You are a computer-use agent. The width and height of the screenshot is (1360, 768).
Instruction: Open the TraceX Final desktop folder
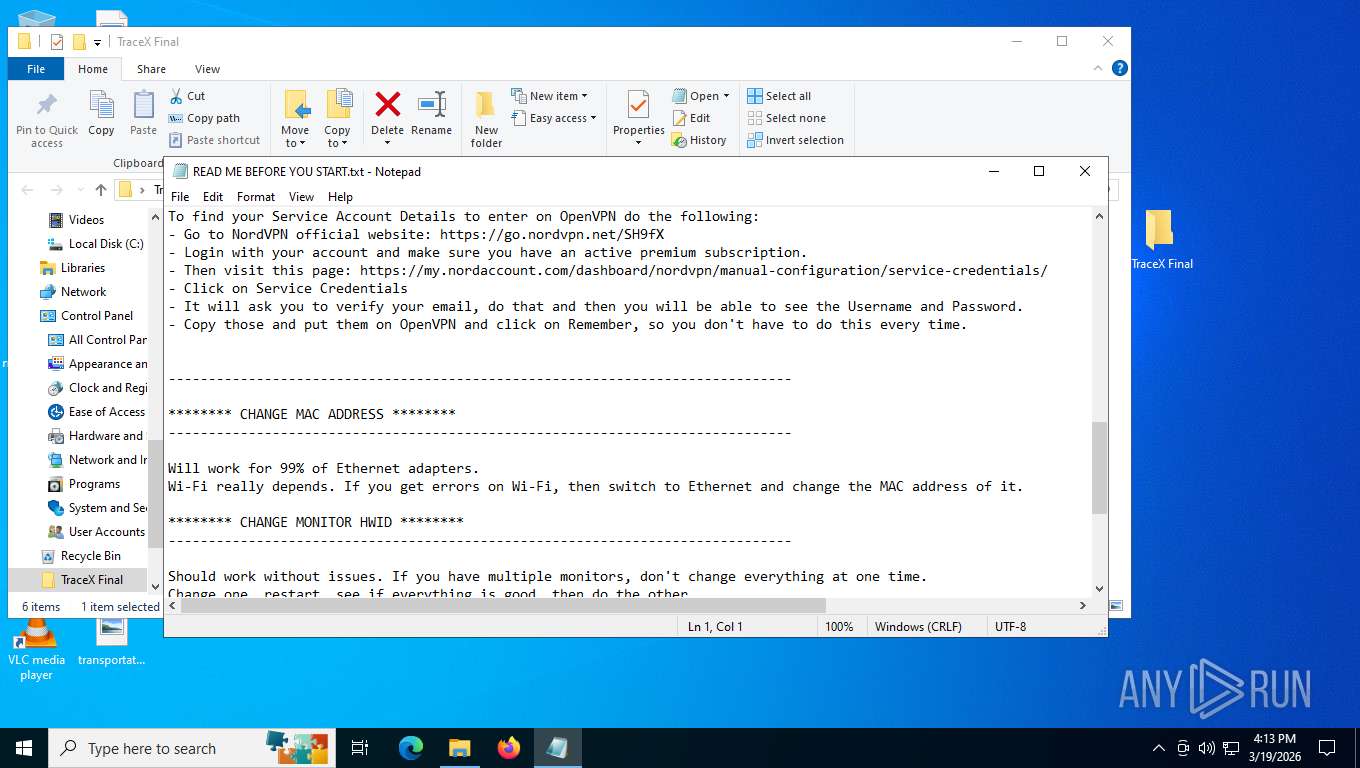click(1161, 240)
